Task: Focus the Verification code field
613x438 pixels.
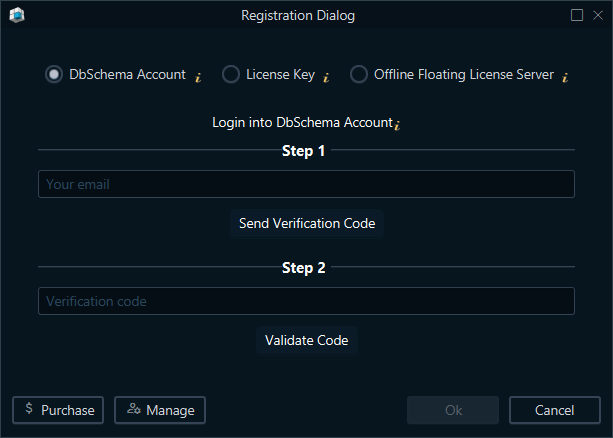Action: pyautogui.click(x=306, y=301)
